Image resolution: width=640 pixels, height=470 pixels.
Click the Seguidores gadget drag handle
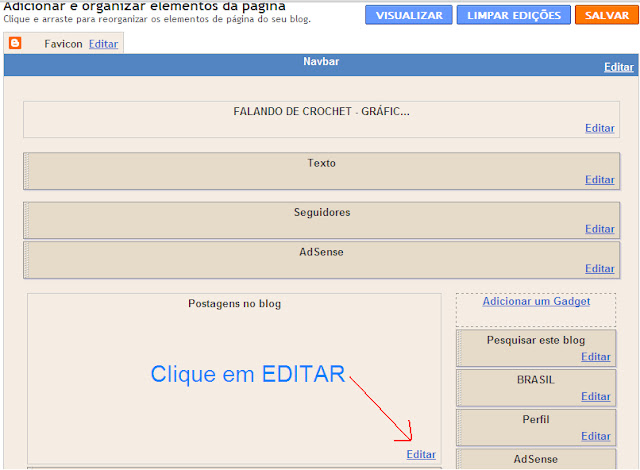pyautogui.click(x=27, y=220)
